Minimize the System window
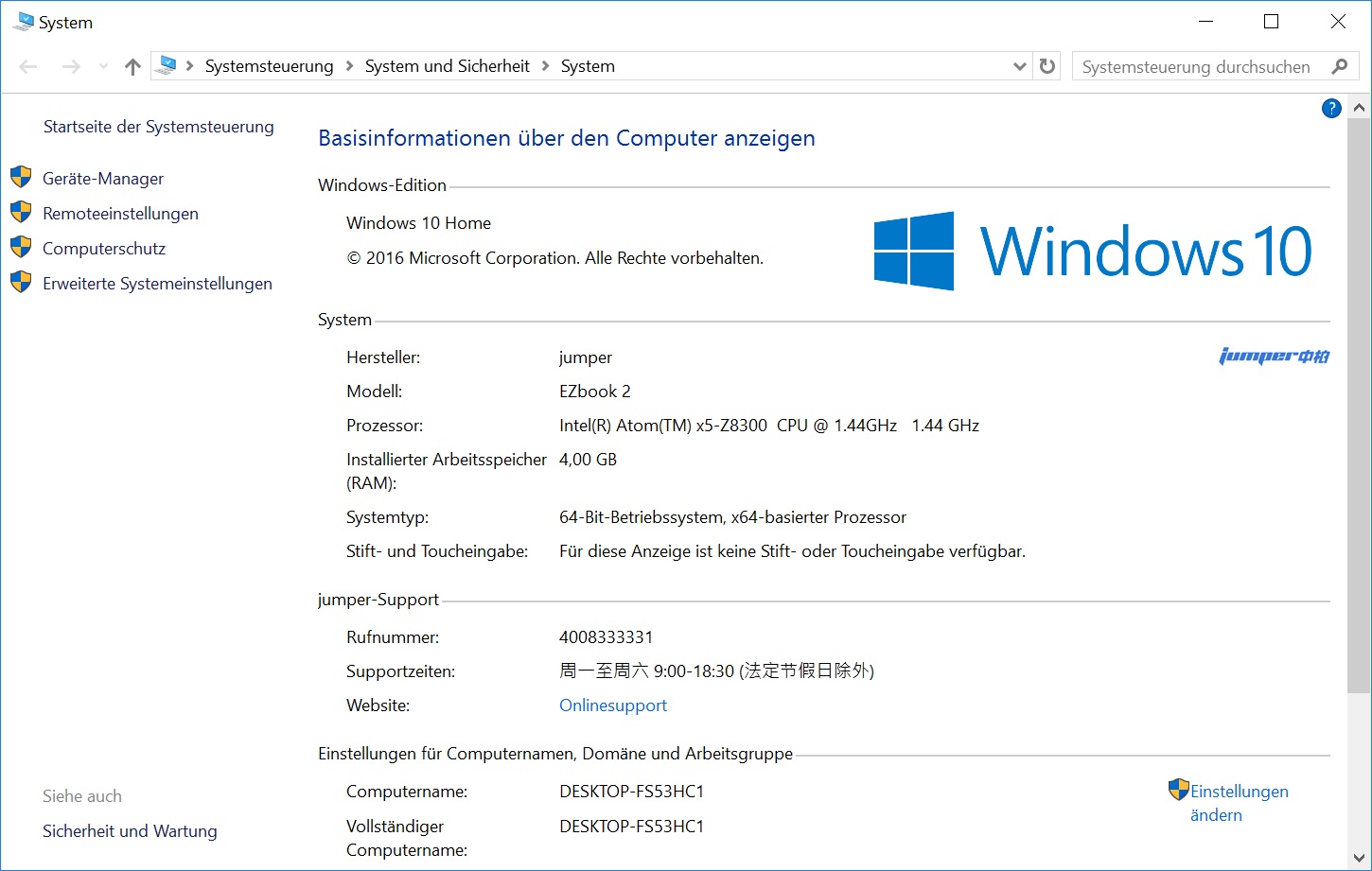The width and height of the screenshot is (1372, 871). point(1206,22)
